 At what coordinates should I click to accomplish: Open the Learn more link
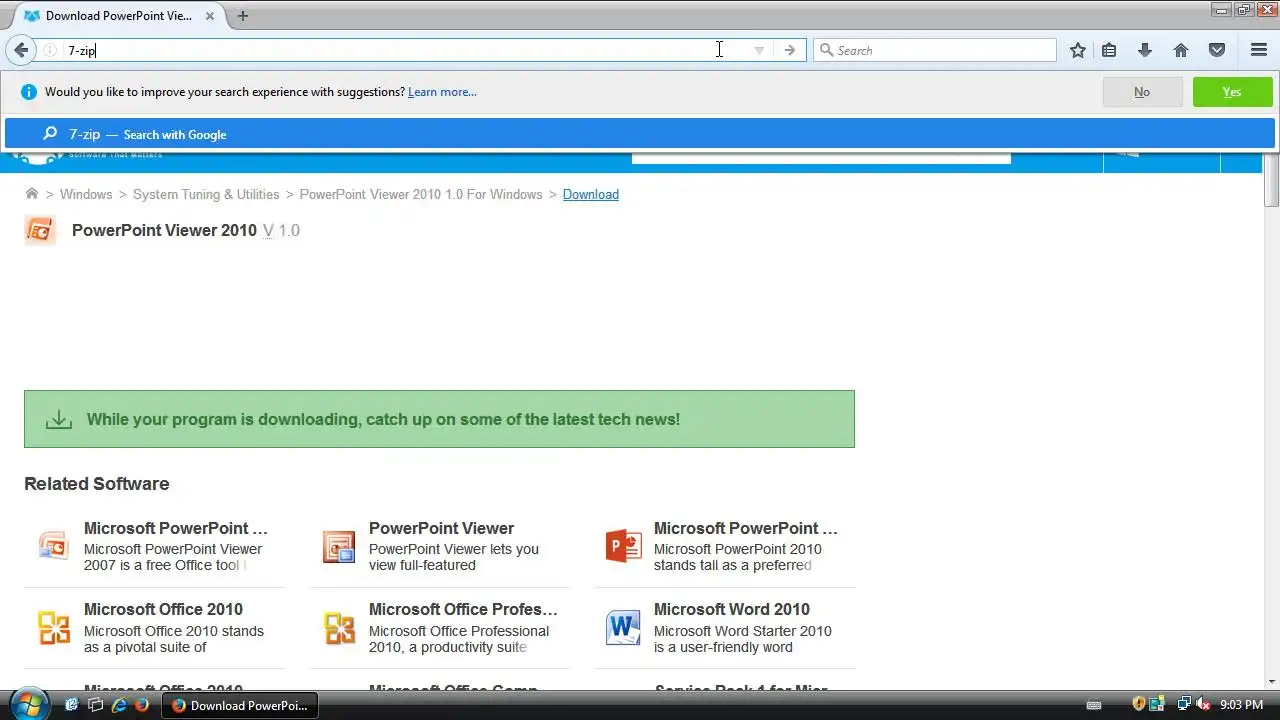(x=442, y=92)
